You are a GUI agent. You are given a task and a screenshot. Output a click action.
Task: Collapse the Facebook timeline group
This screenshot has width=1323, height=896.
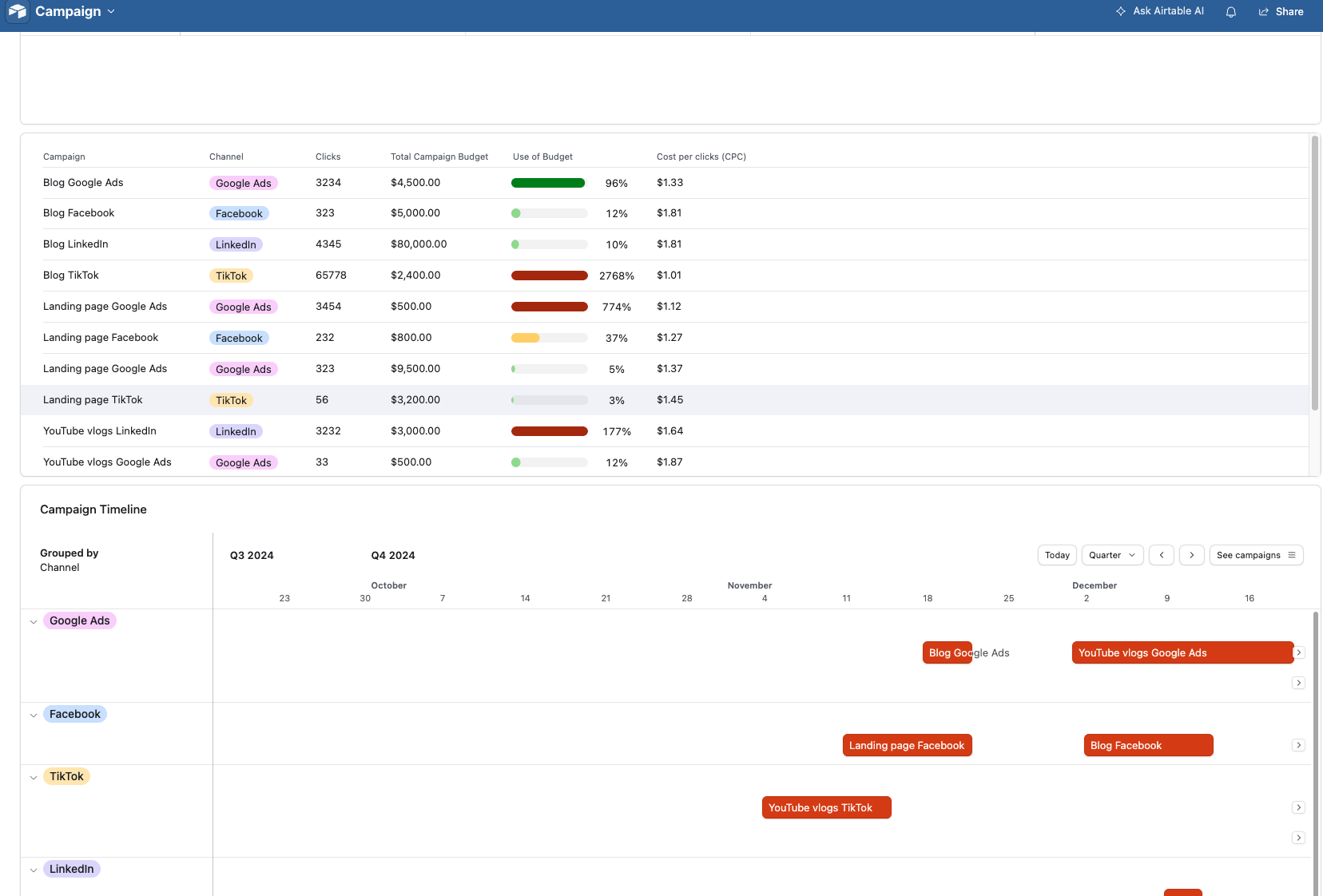(34, 715)
